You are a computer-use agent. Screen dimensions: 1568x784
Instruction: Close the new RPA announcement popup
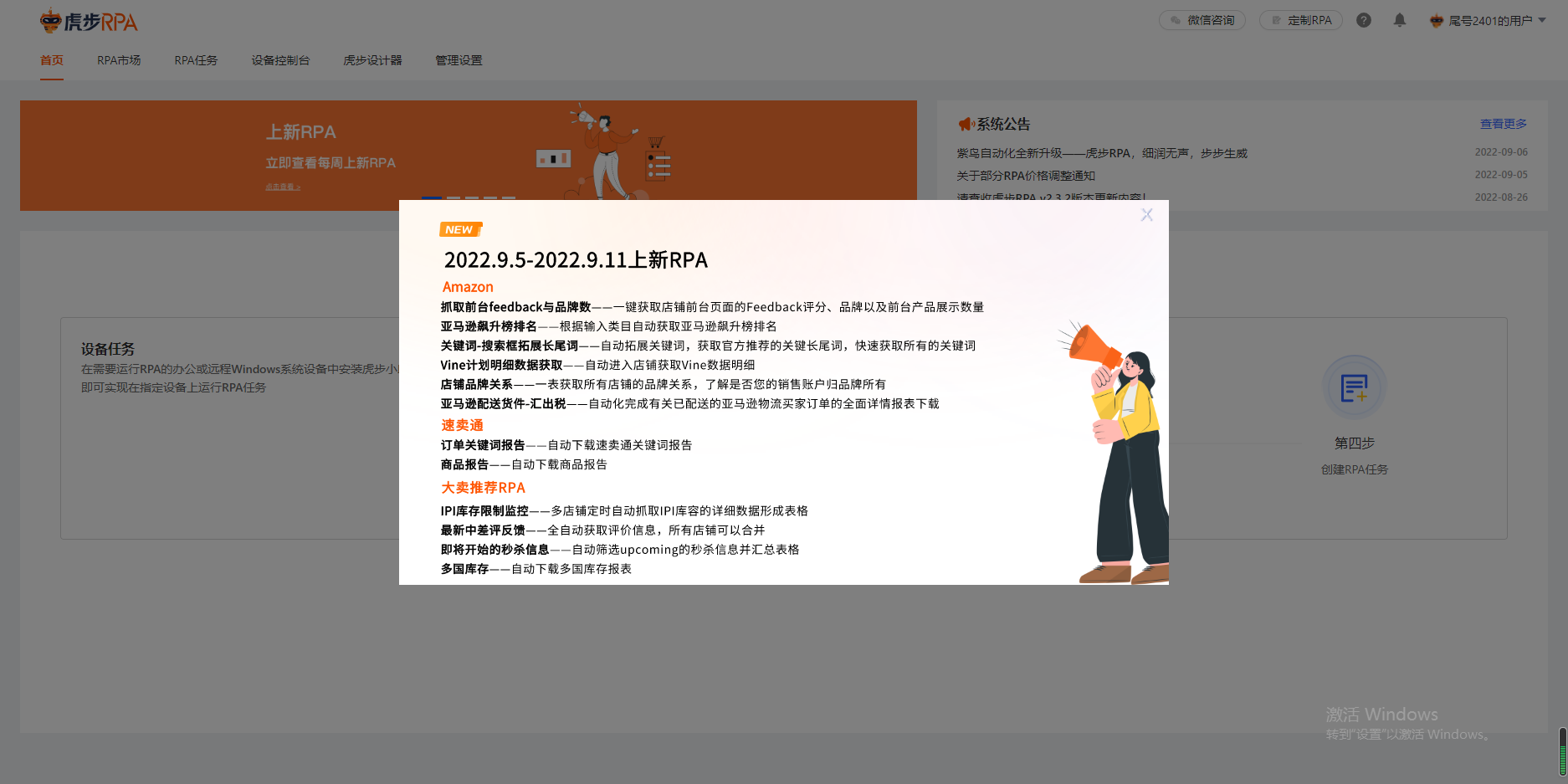pos(1146,215)
